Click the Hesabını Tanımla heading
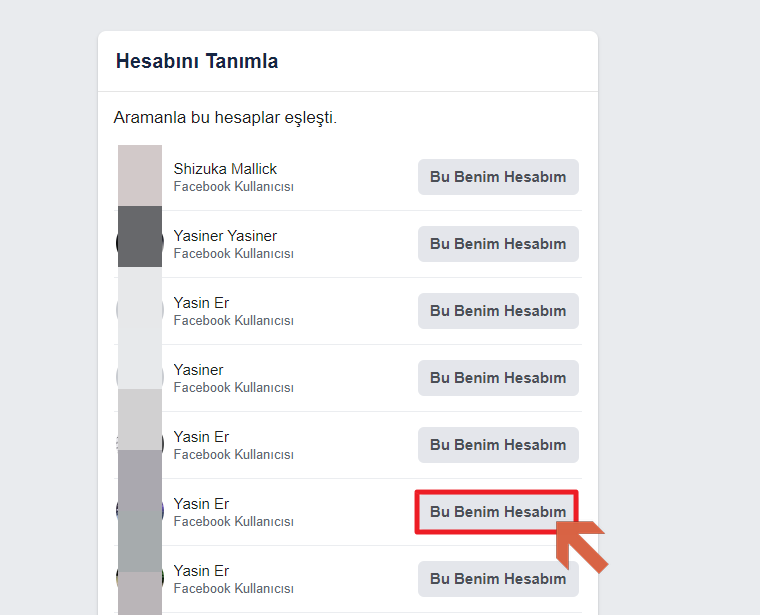This screenshot has width=760, height=615. [197, 61]
